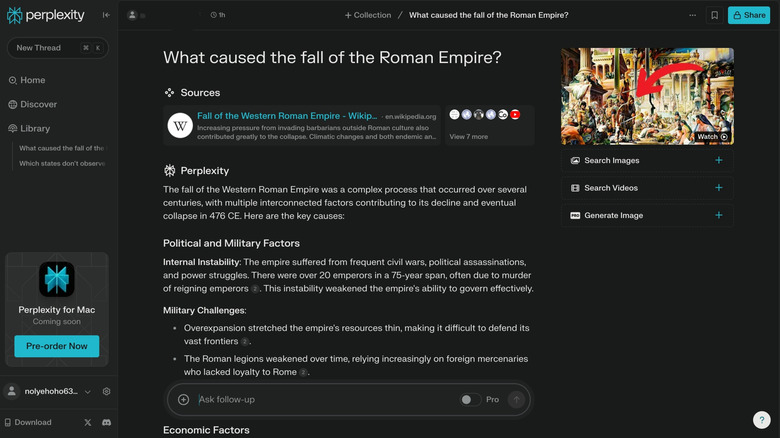Focus the Ask follow-up input field
The image size is (780, 438).
tap(326, 399)
